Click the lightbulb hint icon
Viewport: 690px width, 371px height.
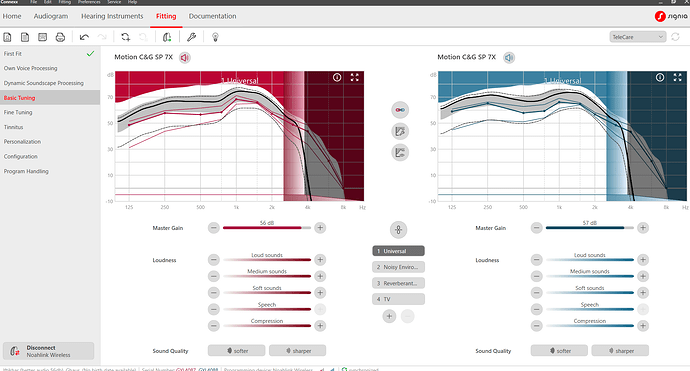click(215, 37)
